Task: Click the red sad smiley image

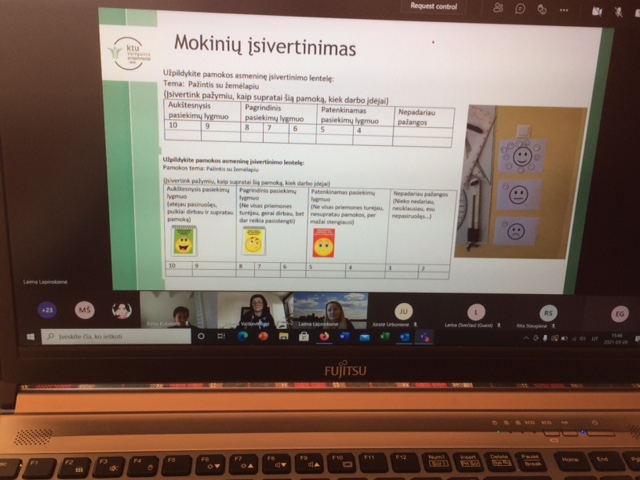Action: [x=323, y=242]
